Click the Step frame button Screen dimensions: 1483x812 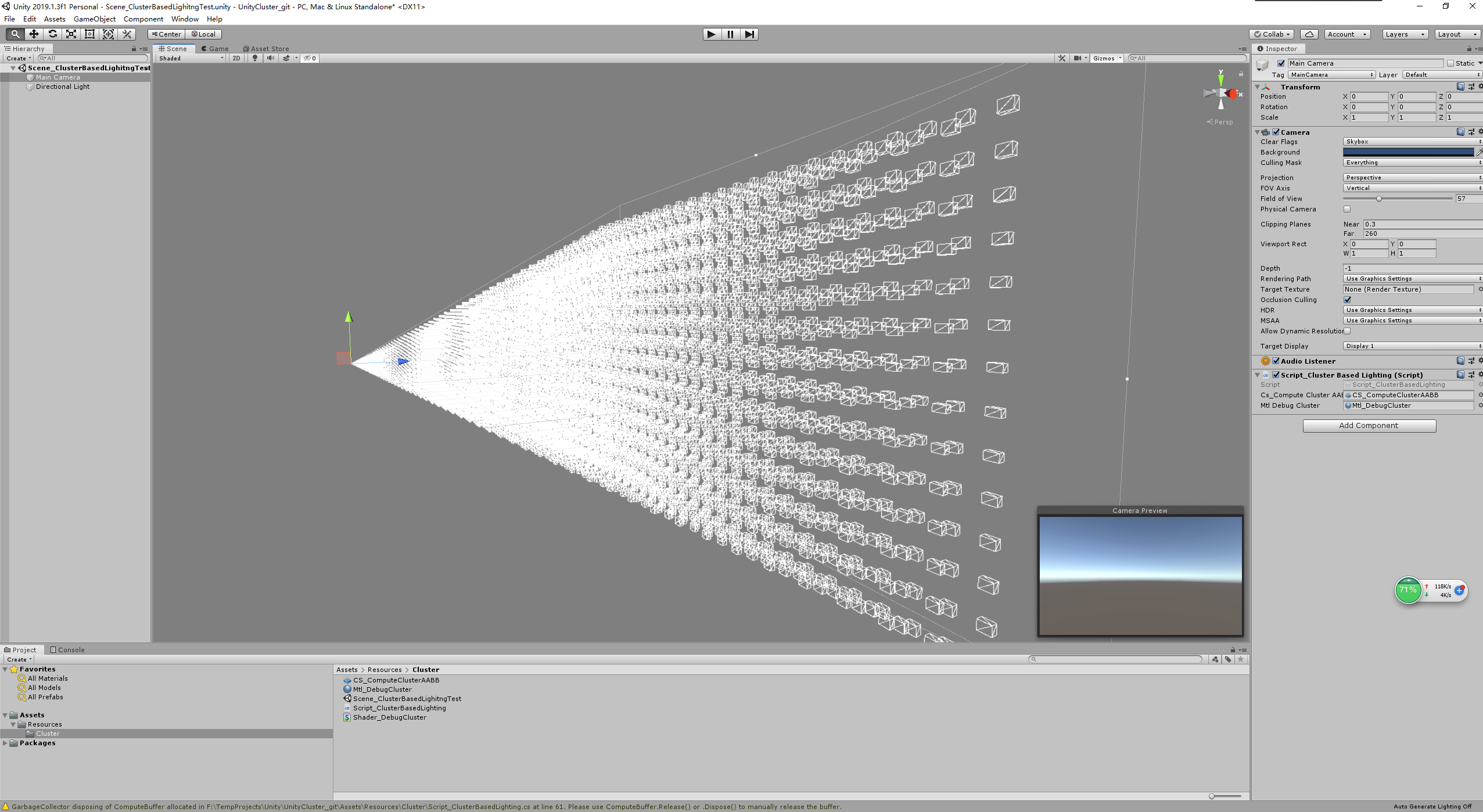pos(749,34)
